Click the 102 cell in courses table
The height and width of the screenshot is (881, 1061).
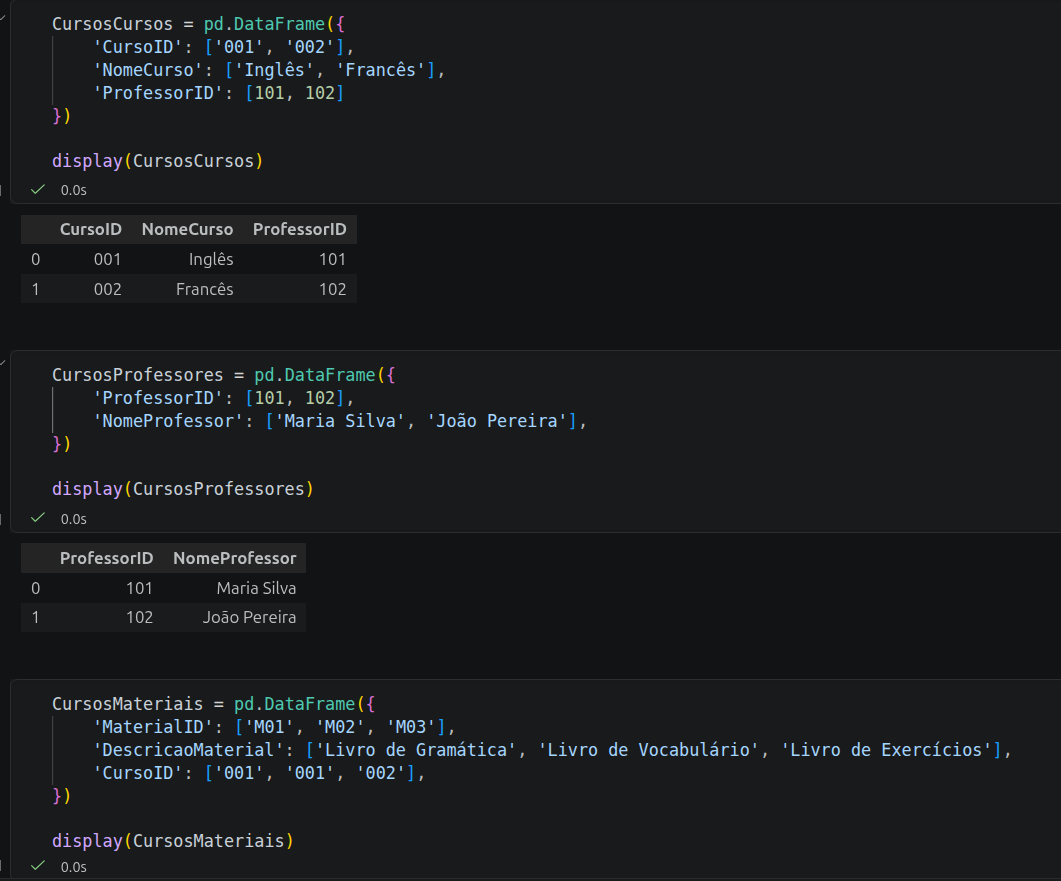click(x=332, y=290)
